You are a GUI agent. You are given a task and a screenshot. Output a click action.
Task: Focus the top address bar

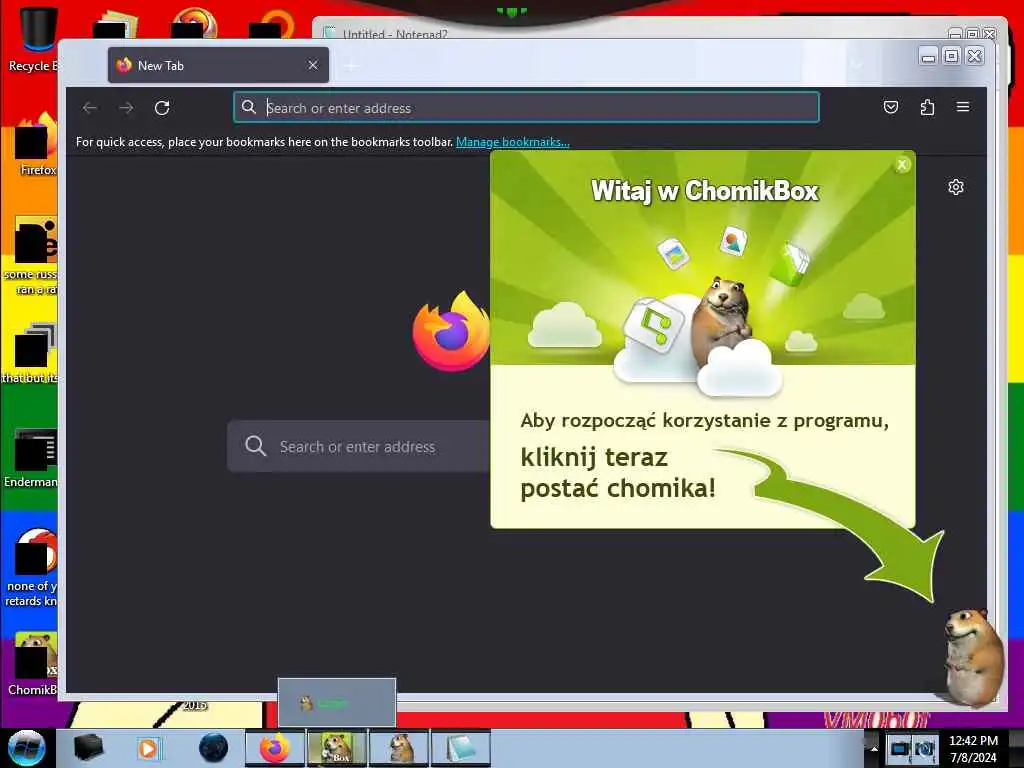[526, 108]
